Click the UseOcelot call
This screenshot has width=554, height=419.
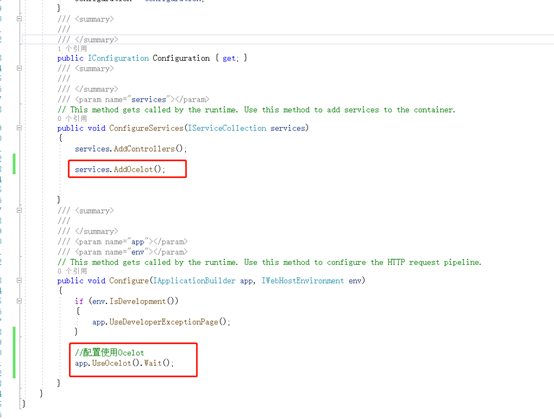(x=112, y=363)
